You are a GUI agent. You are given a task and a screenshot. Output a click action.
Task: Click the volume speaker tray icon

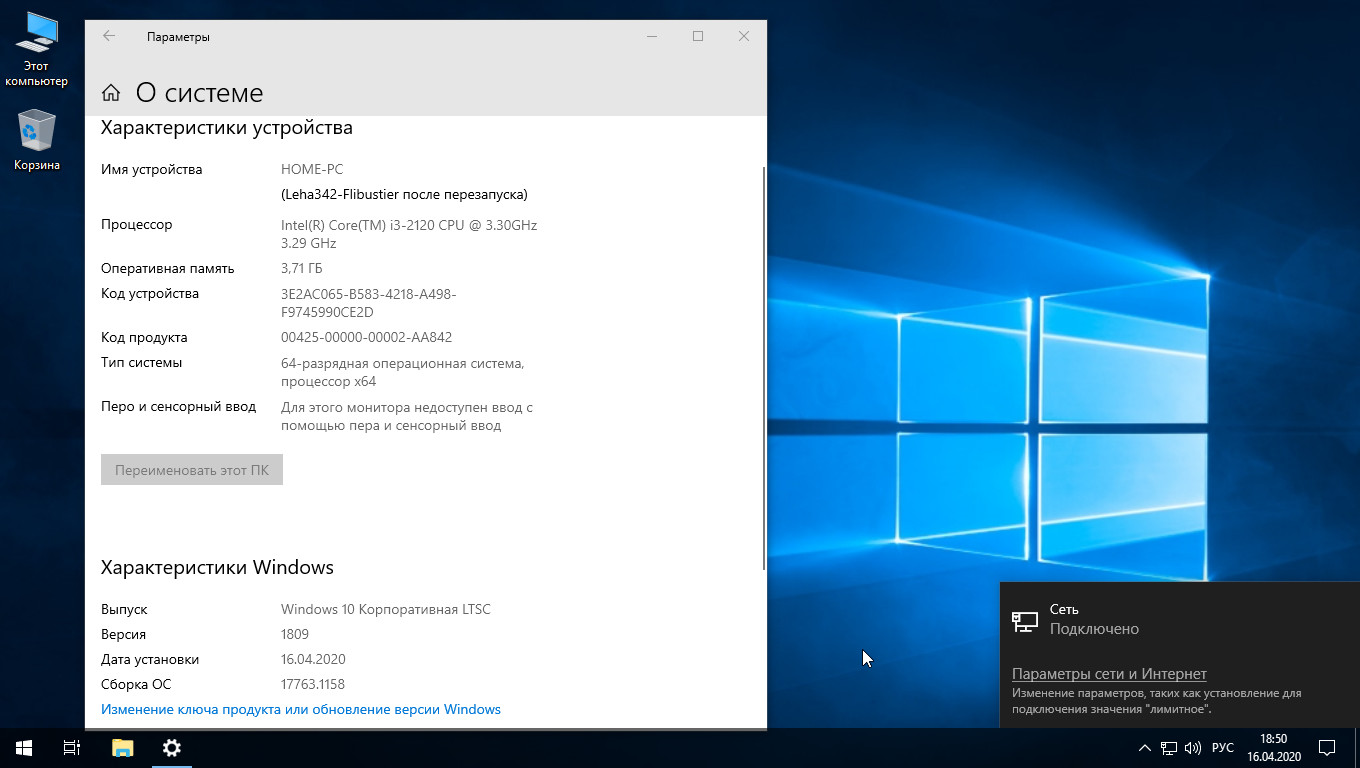(1192, 748)
